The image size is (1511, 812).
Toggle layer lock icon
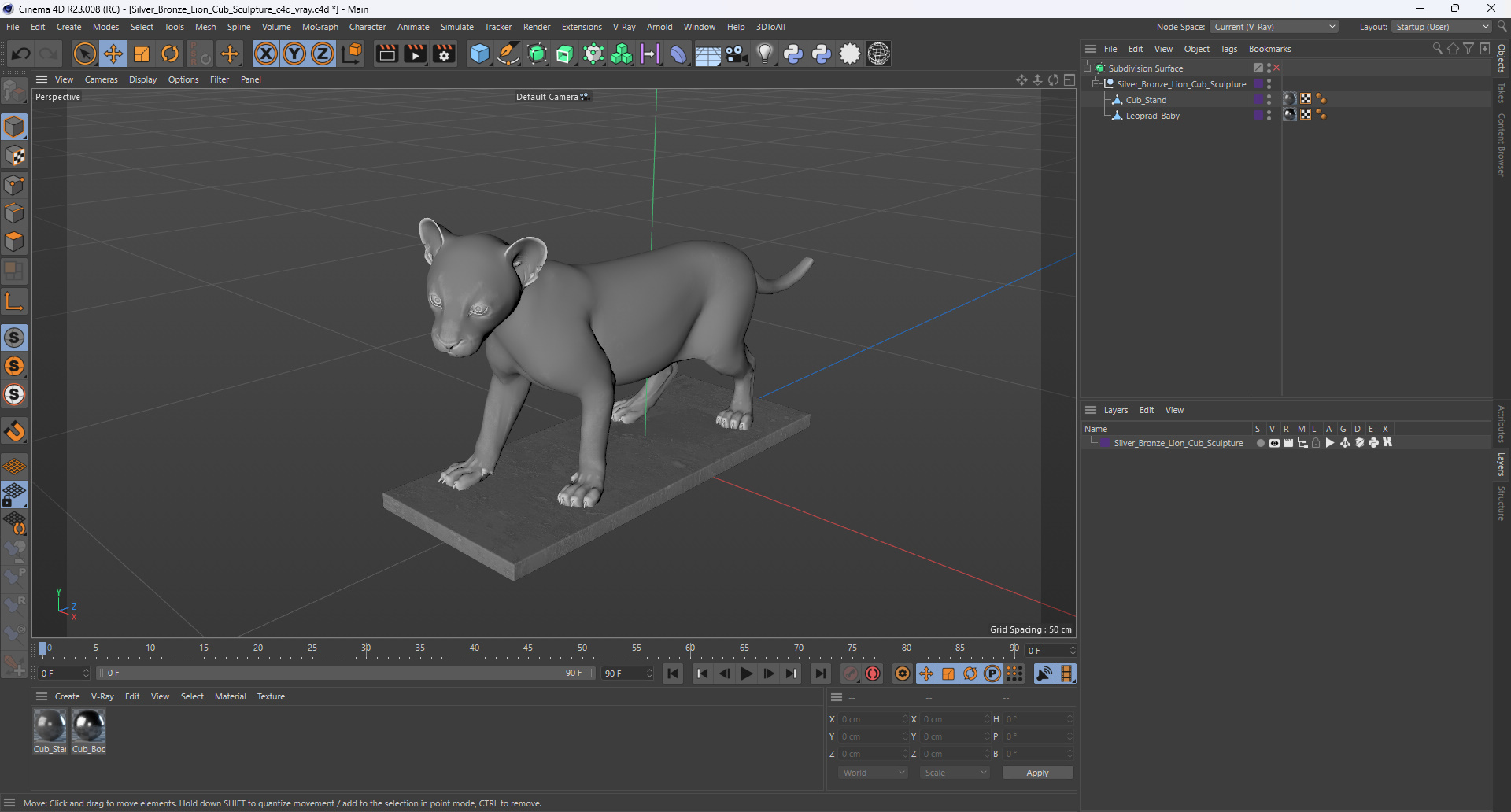(1316, 443)
